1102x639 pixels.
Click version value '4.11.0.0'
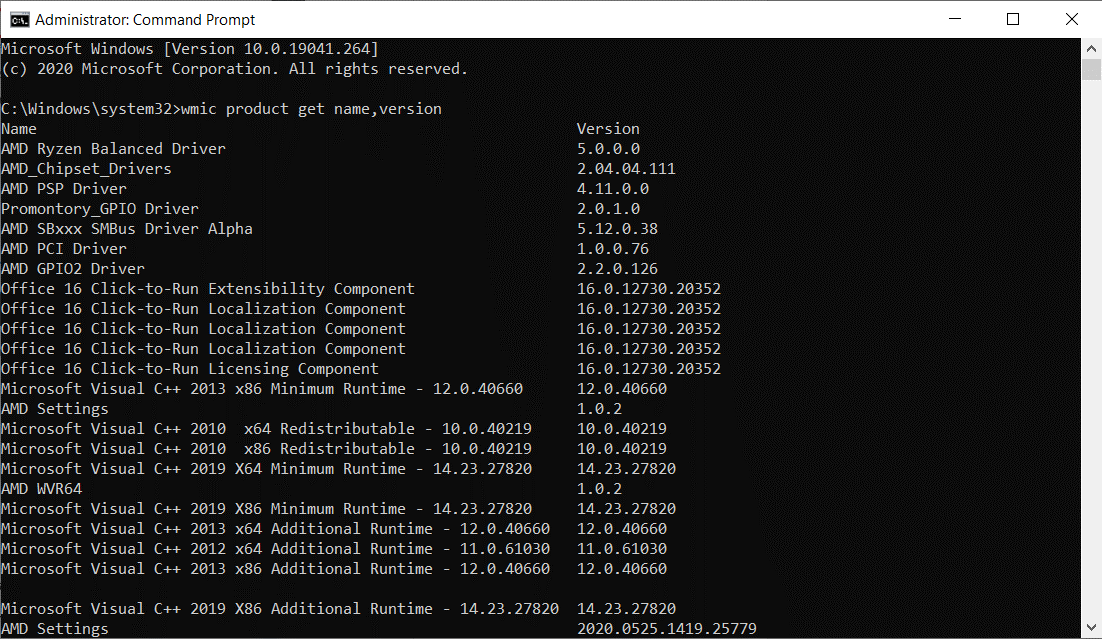pyautogui.click(x=613, y=188)
